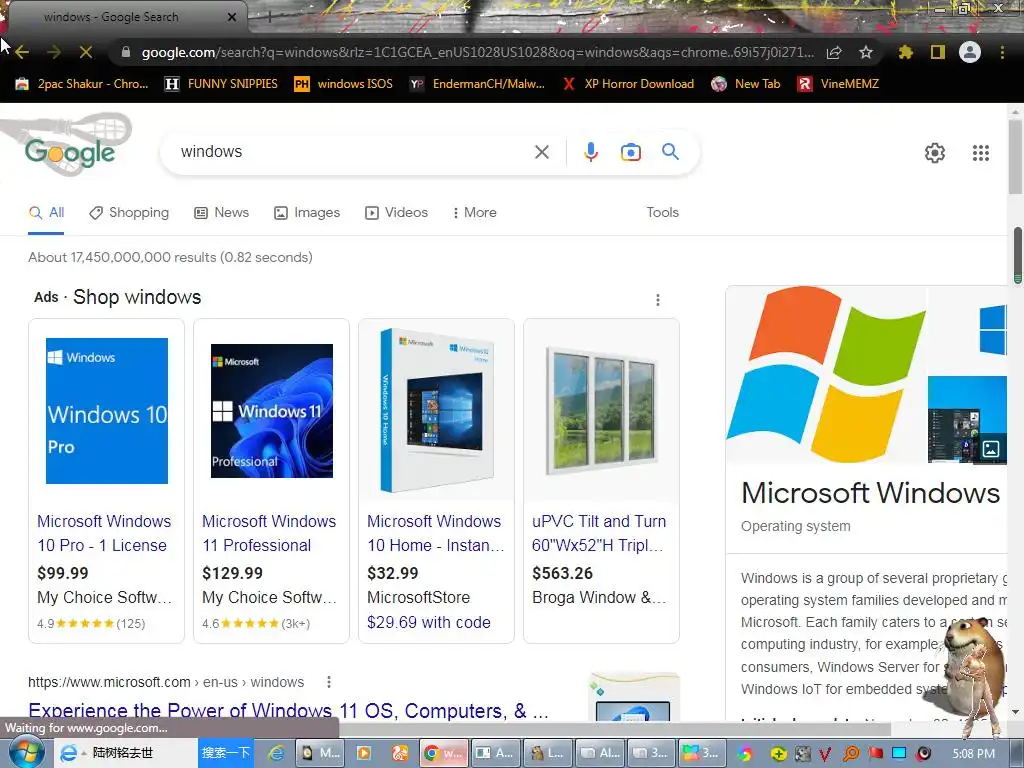Open the FUNNY SNIPPIES bookmark

[221, 84]
